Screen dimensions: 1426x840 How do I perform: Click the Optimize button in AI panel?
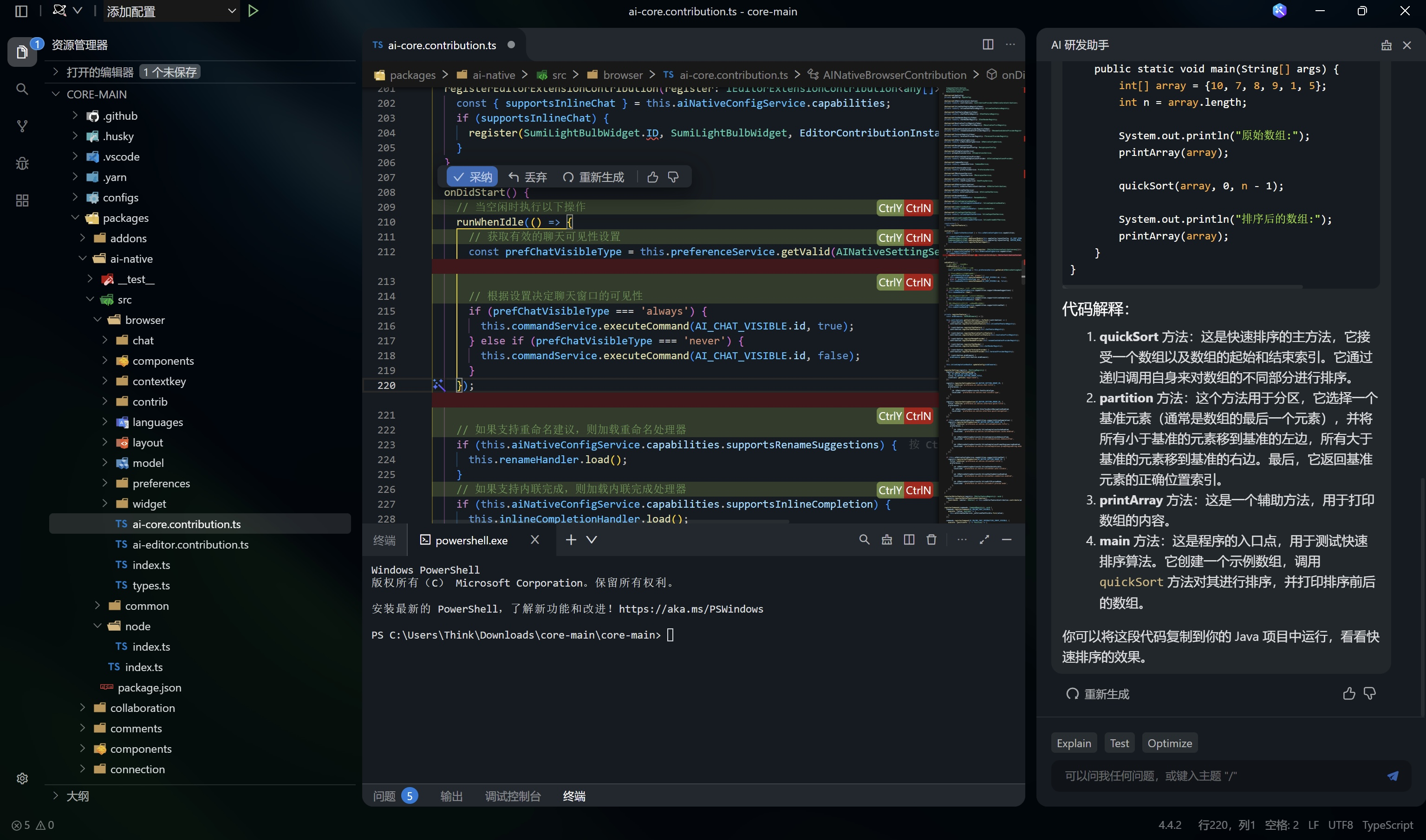1170,743
